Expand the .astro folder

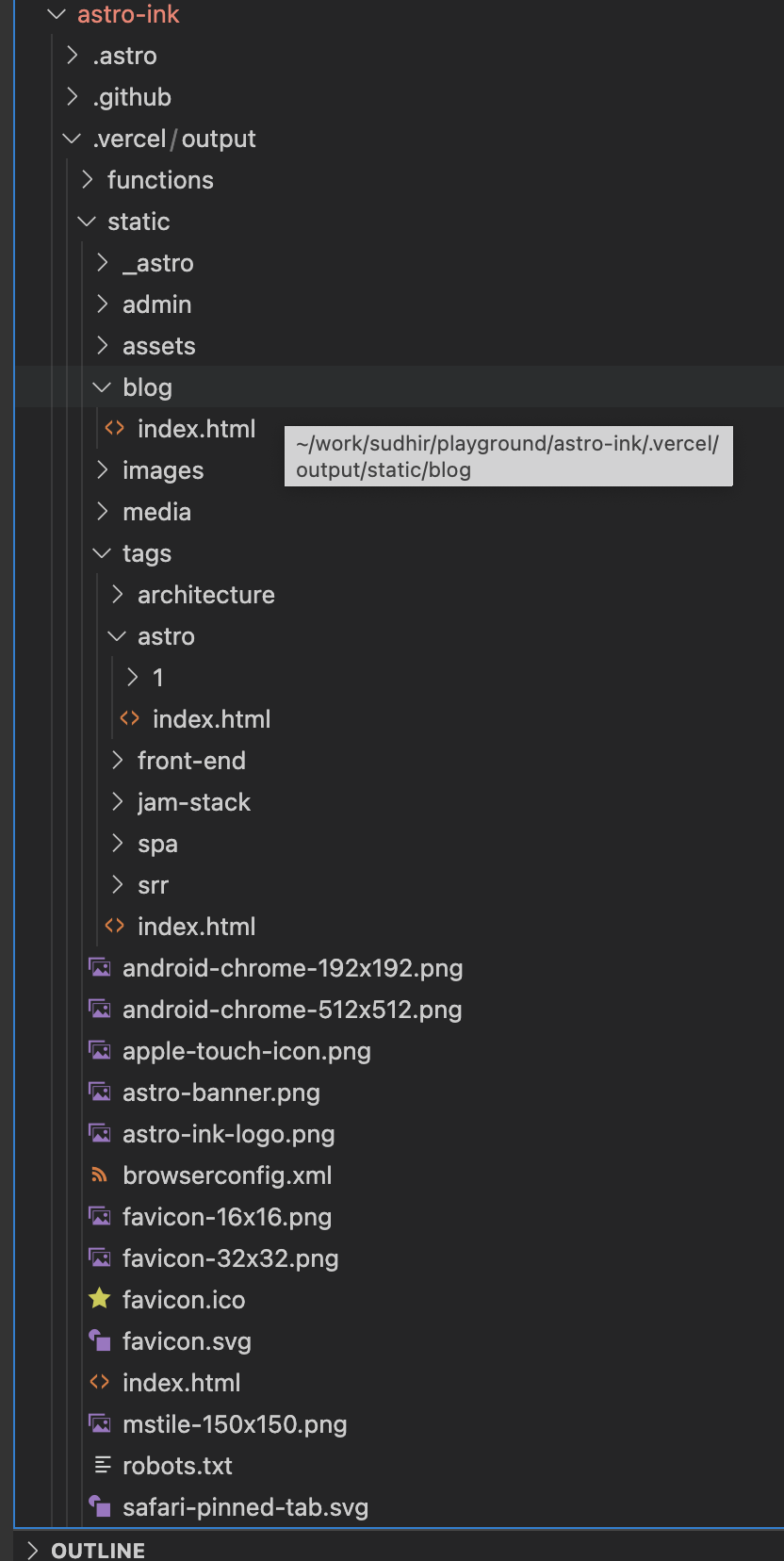pyautogui.click(x=73, y=56)
